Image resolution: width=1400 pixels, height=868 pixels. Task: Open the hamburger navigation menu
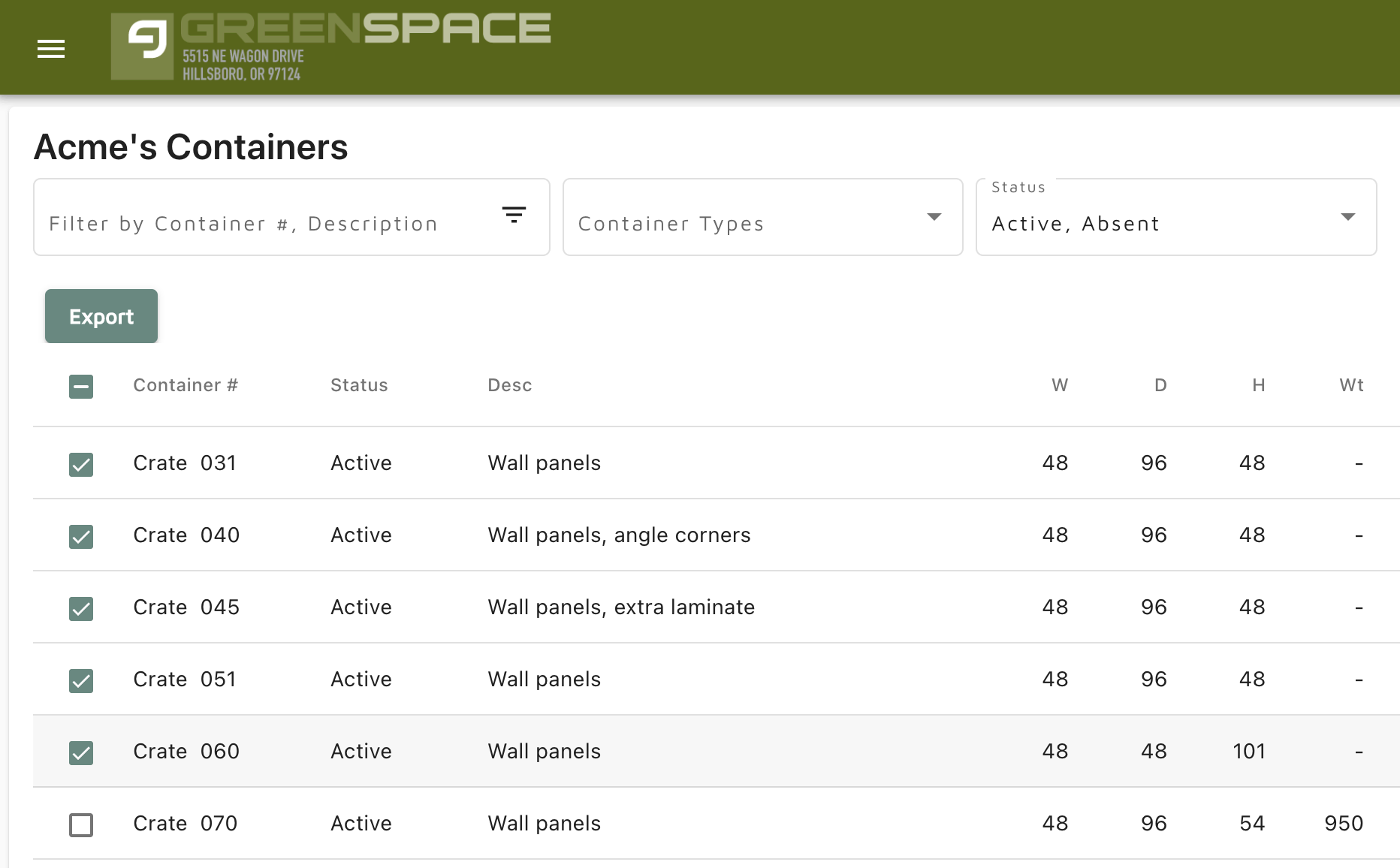tap(50, 48)
